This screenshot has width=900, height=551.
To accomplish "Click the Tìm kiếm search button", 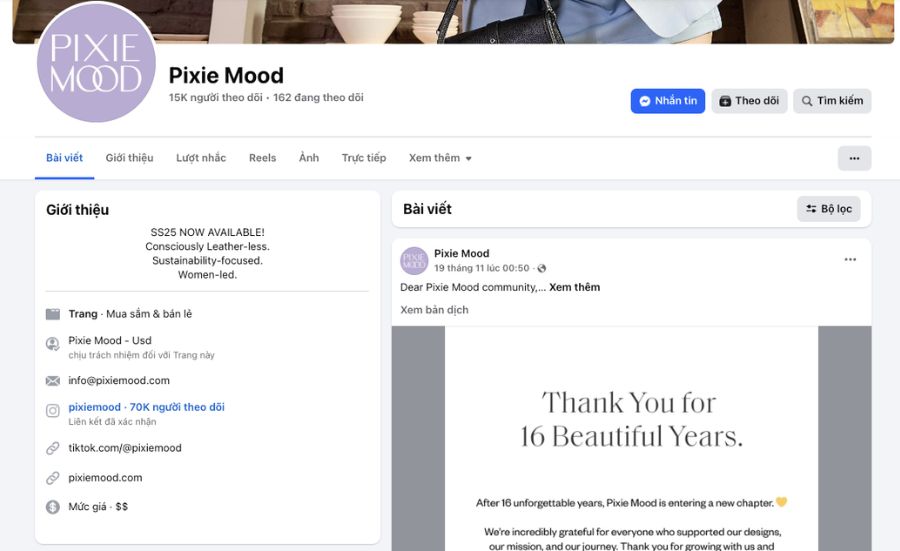I will (832, 101).
